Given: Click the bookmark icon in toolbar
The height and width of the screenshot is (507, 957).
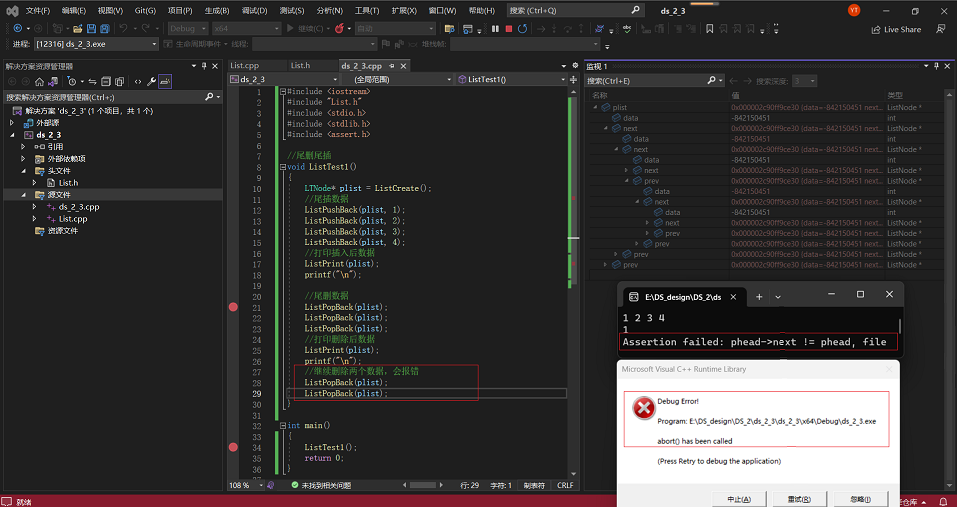Looking at the screenshot, I should [x=709, y=29].
